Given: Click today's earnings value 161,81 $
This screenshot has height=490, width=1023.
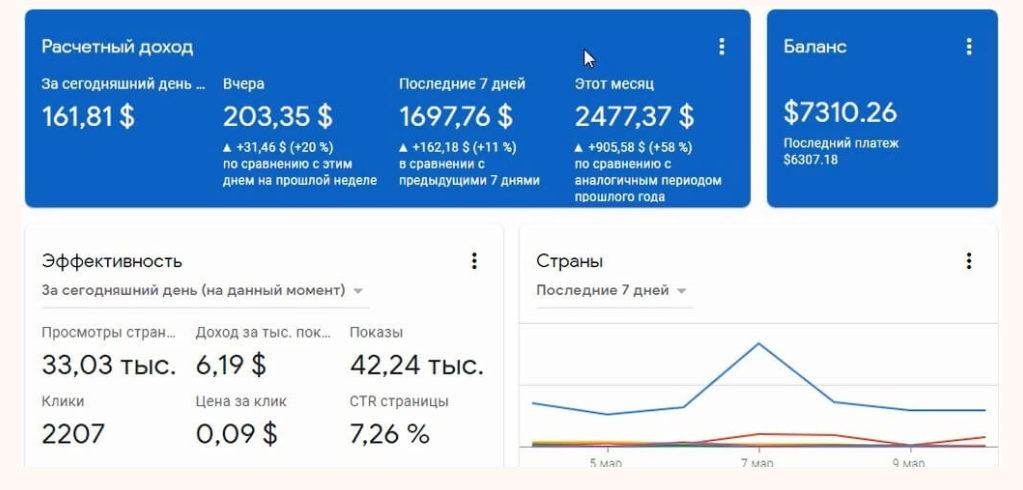Looking at the screenshot, I should tap(88, 117).
